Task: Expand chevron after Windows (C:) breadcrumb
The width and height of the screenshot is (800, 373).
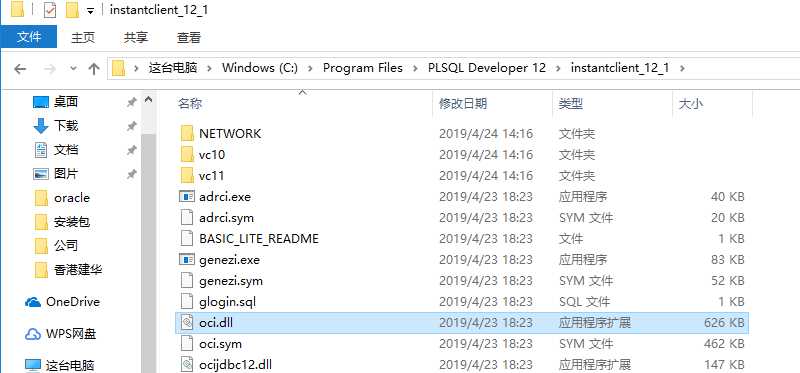Action: [311, 68]
